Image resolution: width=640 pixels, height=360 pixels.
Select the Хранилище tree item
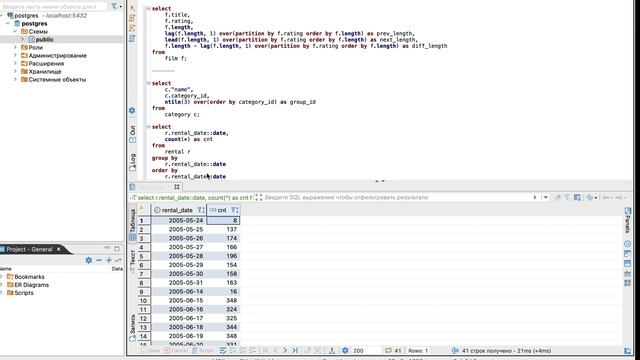[44, 71]
